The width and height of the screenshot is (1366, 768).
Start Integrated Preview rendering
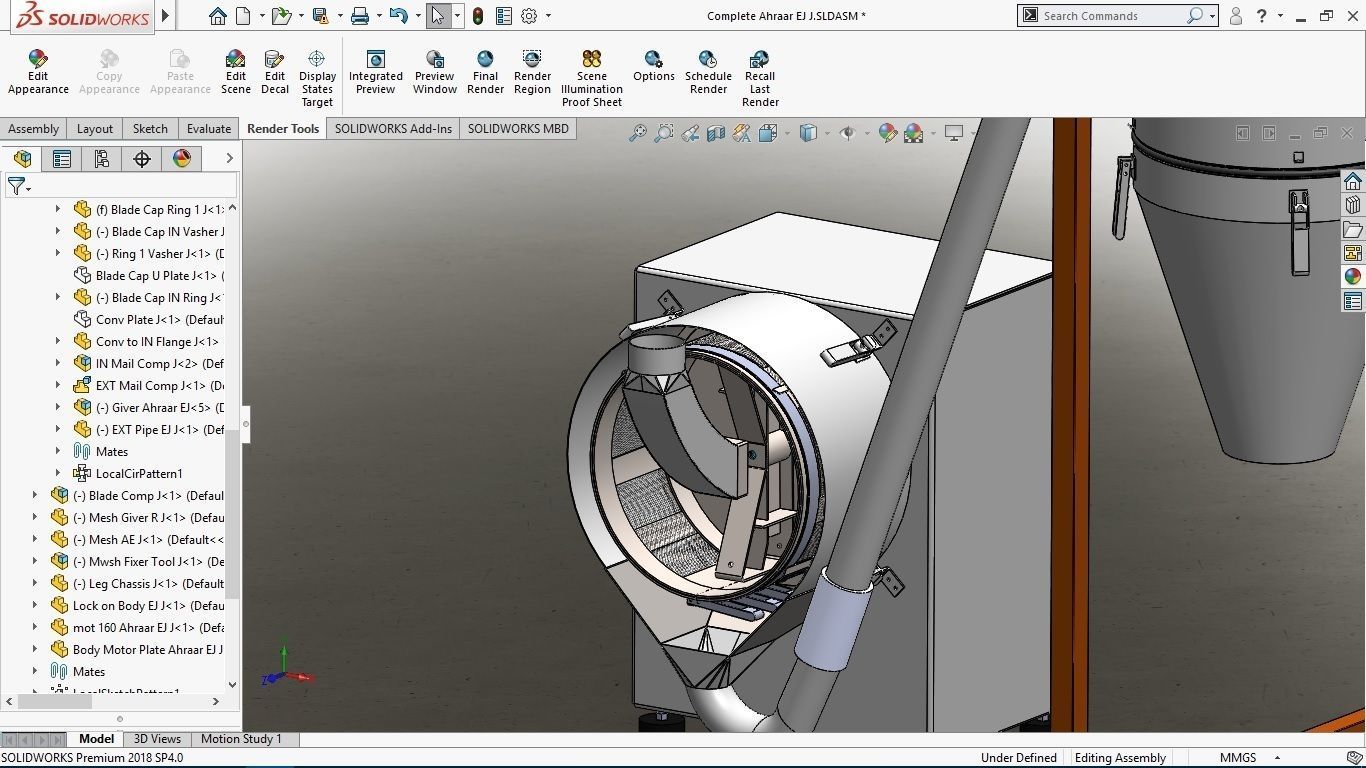click(376, 72)
